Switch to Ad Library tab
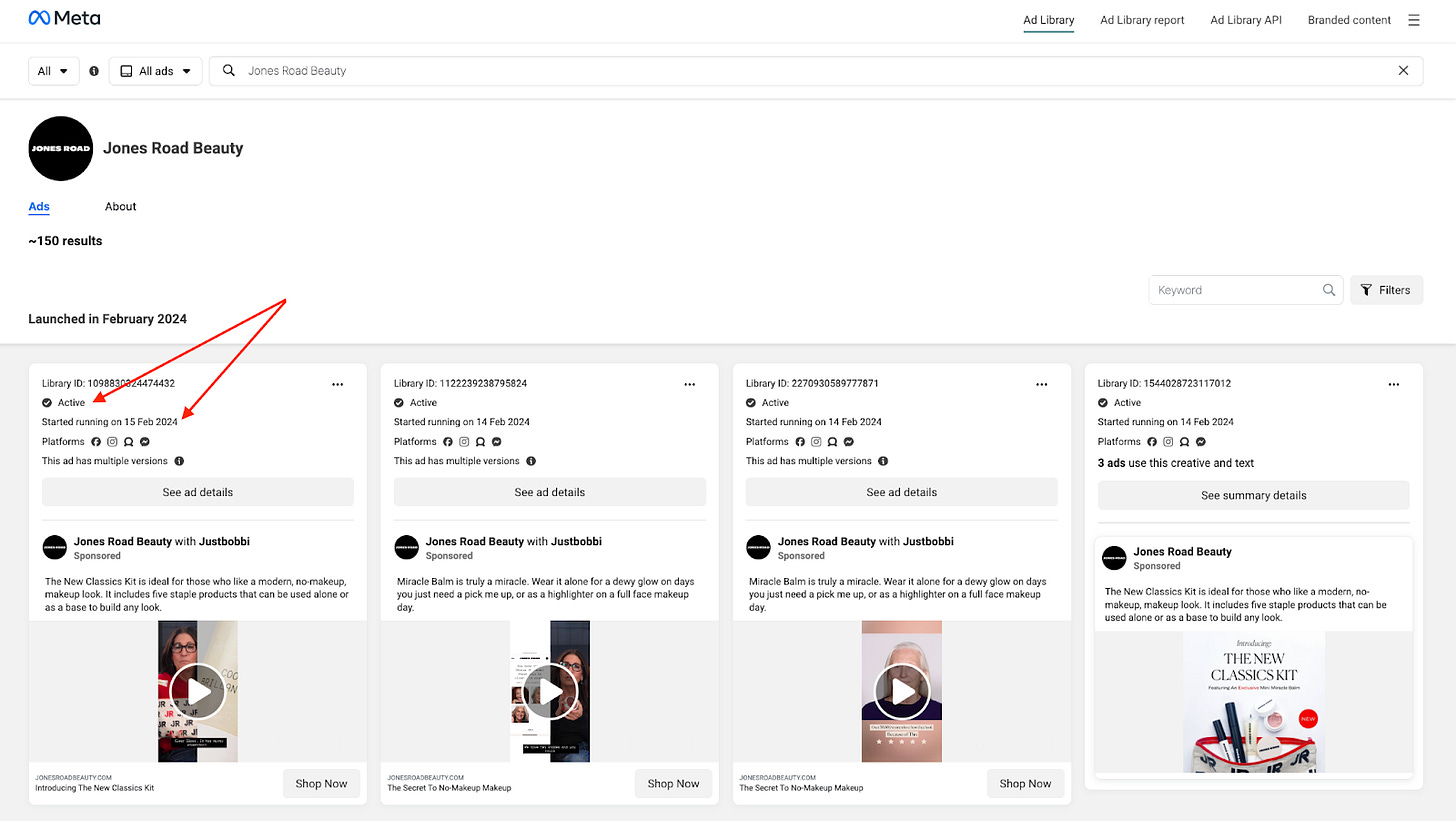Viewport: 1456px width, 821px height. click(1049, 20)
